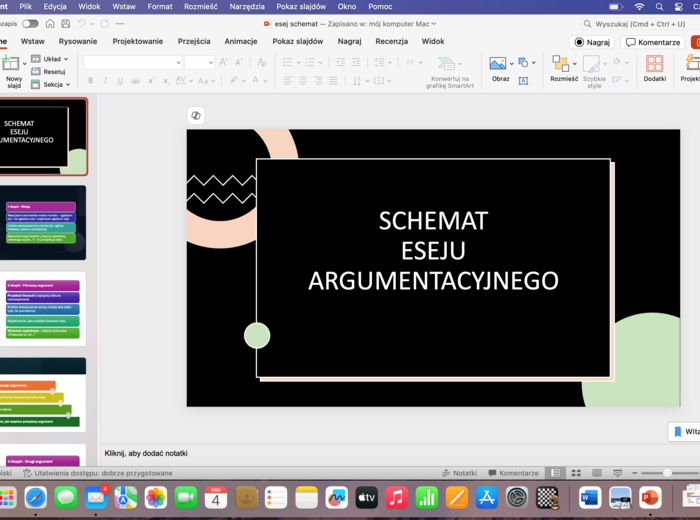Switch to slide sorter view in status bar

(576, 473)
